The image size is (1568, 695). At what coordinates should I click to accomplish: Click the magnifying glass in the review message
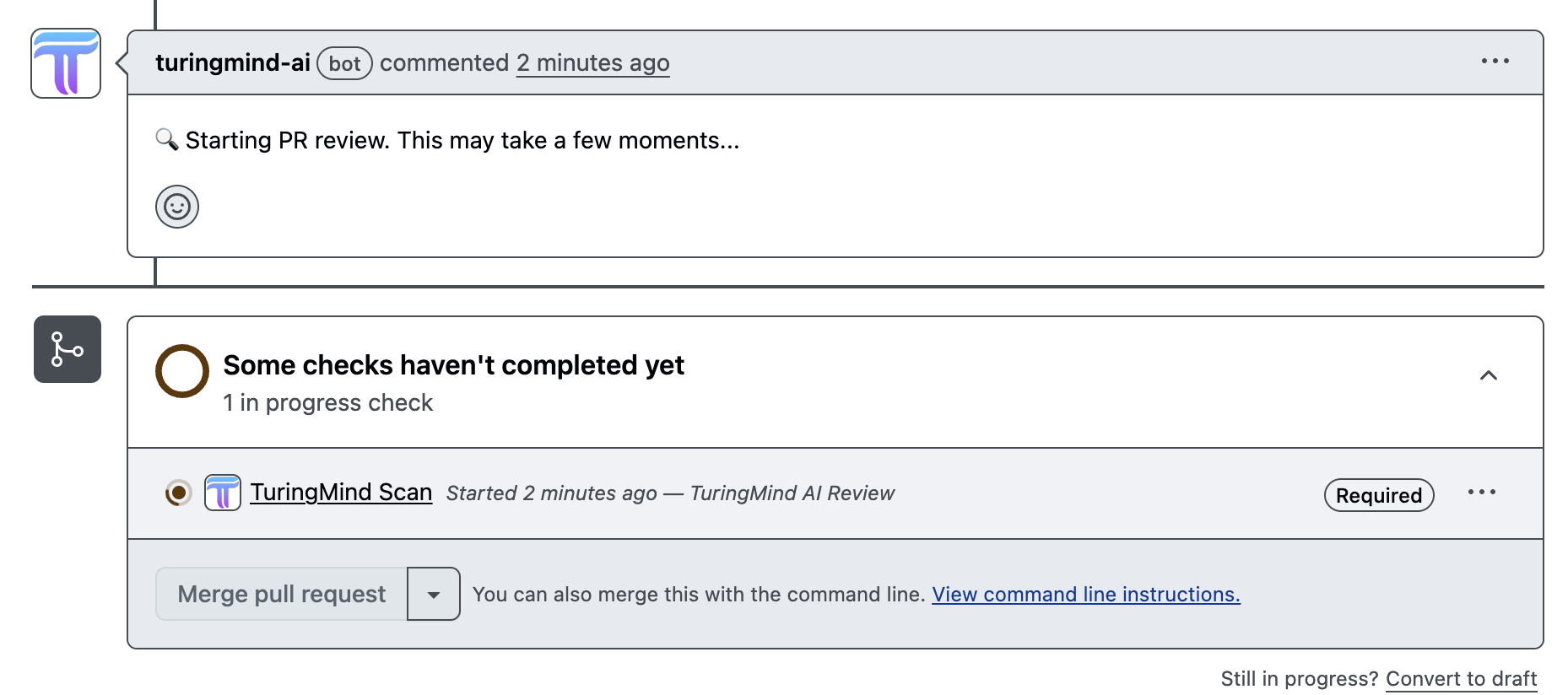[165, 138]
